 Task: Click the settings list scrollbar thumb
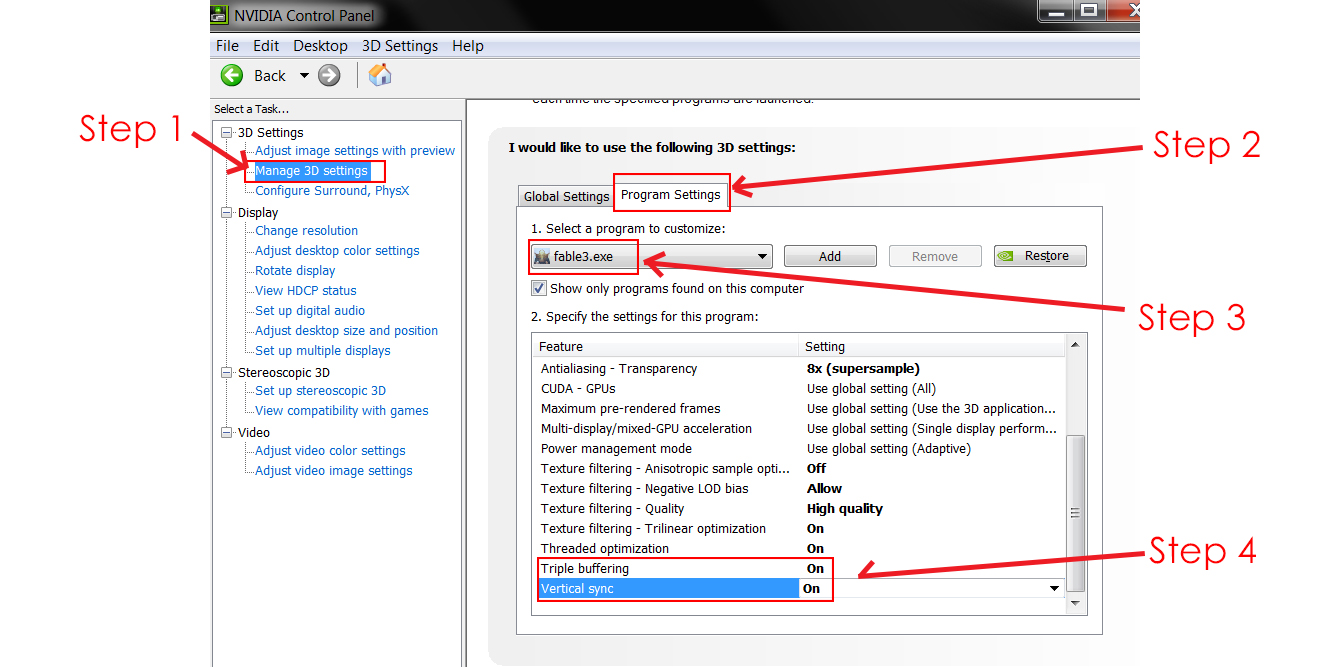pos(1076,513)
